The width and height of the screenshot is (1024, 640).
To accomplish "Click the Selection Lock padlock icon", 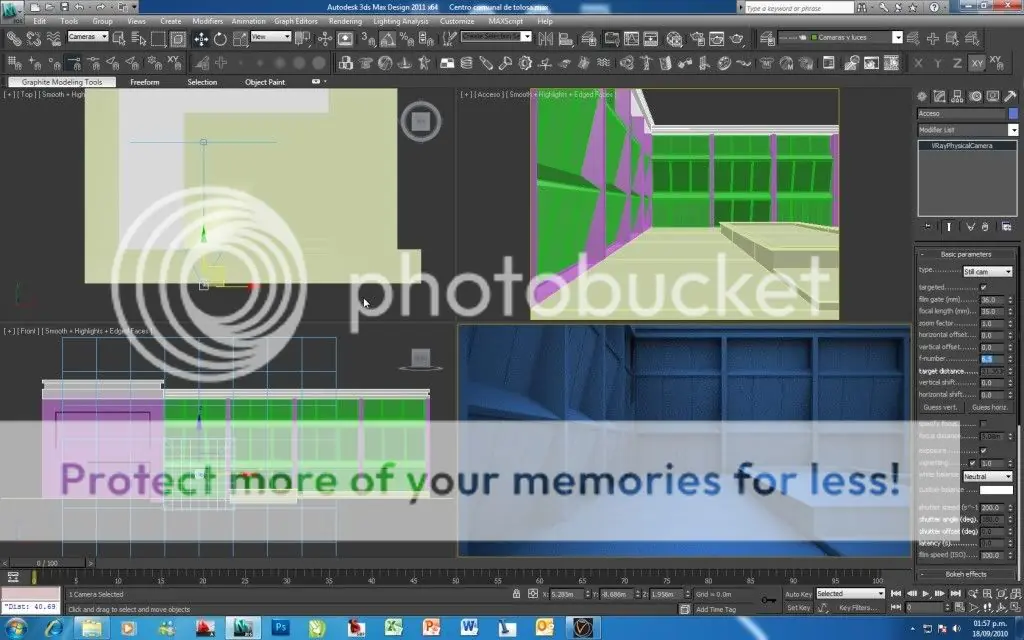I will coord(516,594).
